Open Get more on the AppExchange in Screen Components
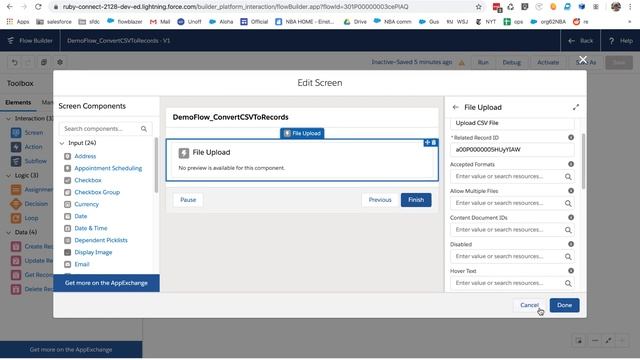Viewport: 640px width, 360px height. [x=106, y=283]
